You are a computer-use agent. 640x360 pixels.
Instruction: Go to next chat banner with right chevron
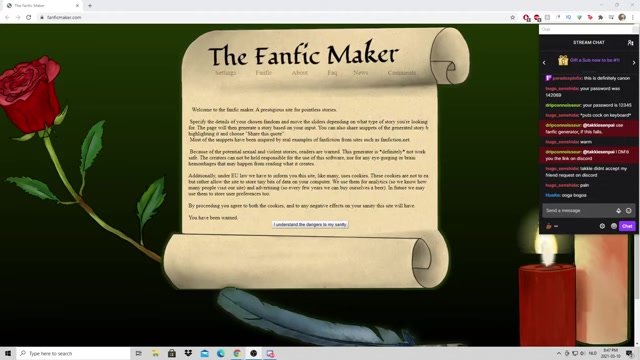tap(634, 62)
